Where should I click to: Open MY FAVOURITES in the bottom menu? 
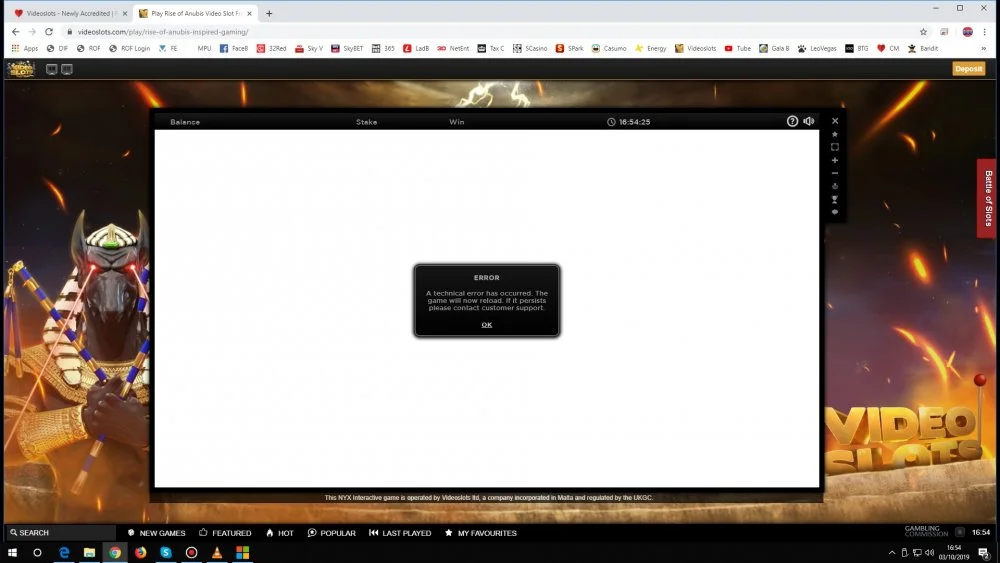(x=481, y=533)
